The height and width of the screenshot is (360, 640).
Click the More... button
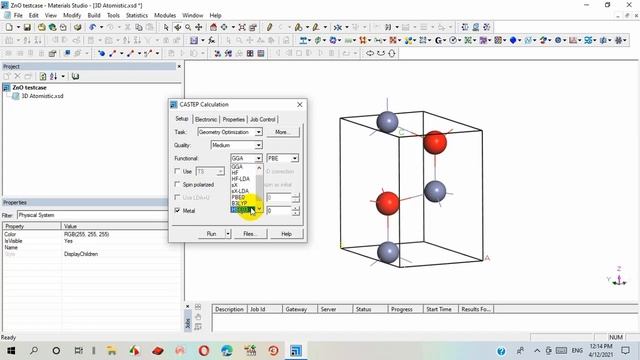coord(282,132)
